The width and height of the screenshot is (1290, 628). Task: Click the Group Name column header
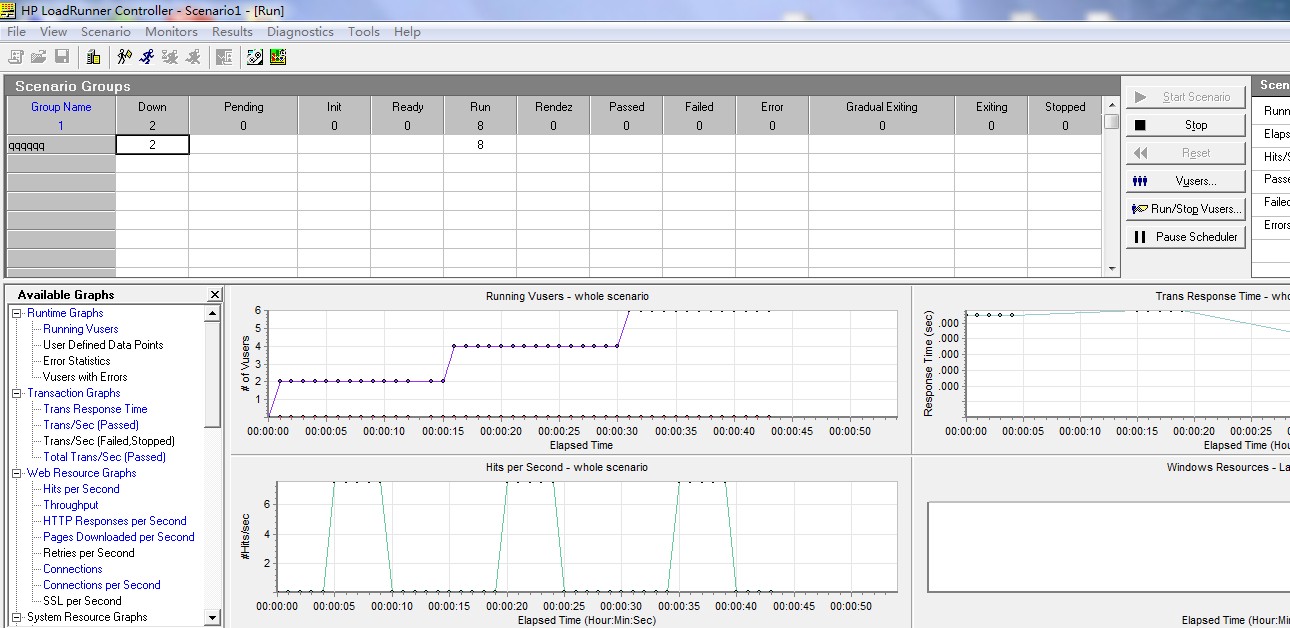pos(61,107)
